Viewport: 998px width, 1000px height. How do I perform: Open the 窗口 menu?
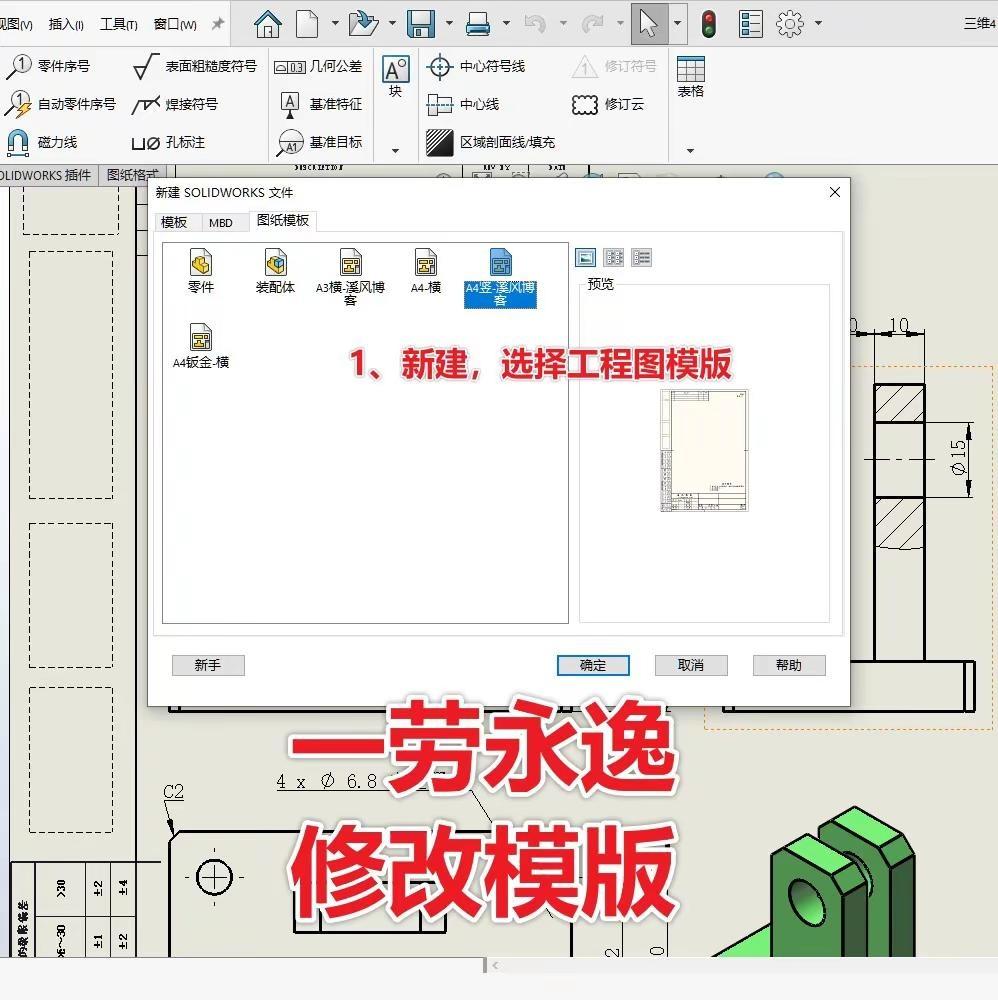pos(175,24)
